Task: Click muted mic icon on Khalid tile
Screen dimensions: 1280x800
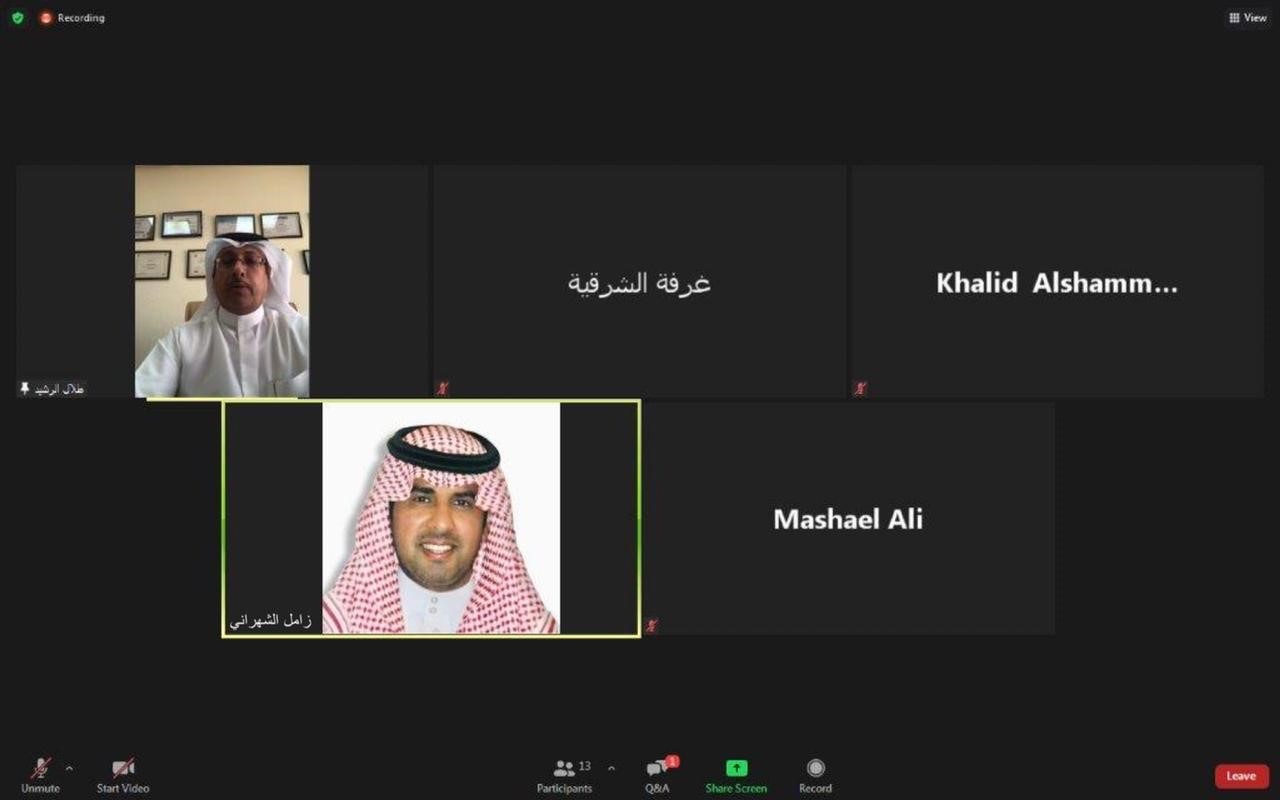Action: [860, 388]
